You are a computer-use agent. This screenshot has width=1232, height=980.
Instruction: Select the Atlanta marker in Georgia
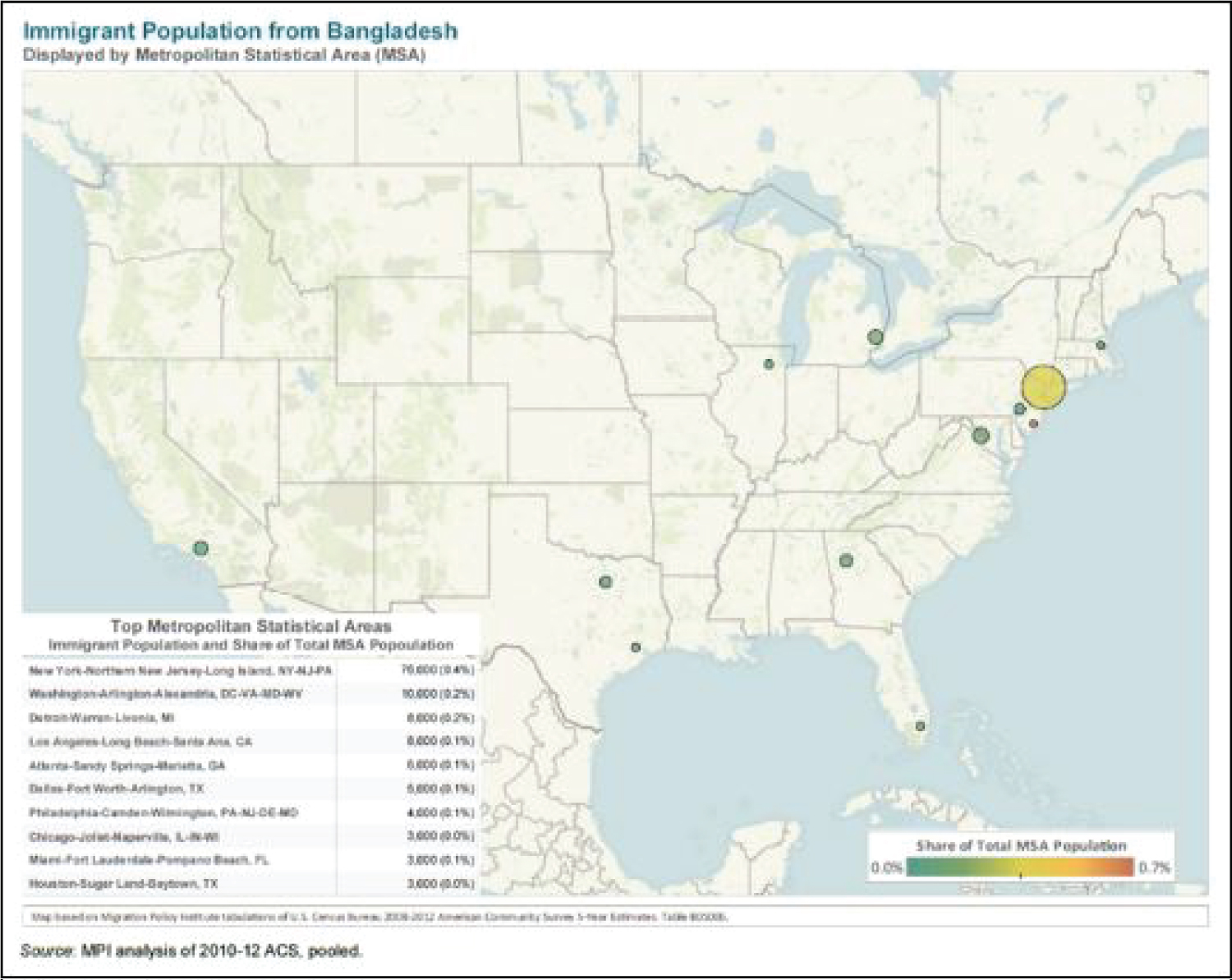(x=846, y=561)
